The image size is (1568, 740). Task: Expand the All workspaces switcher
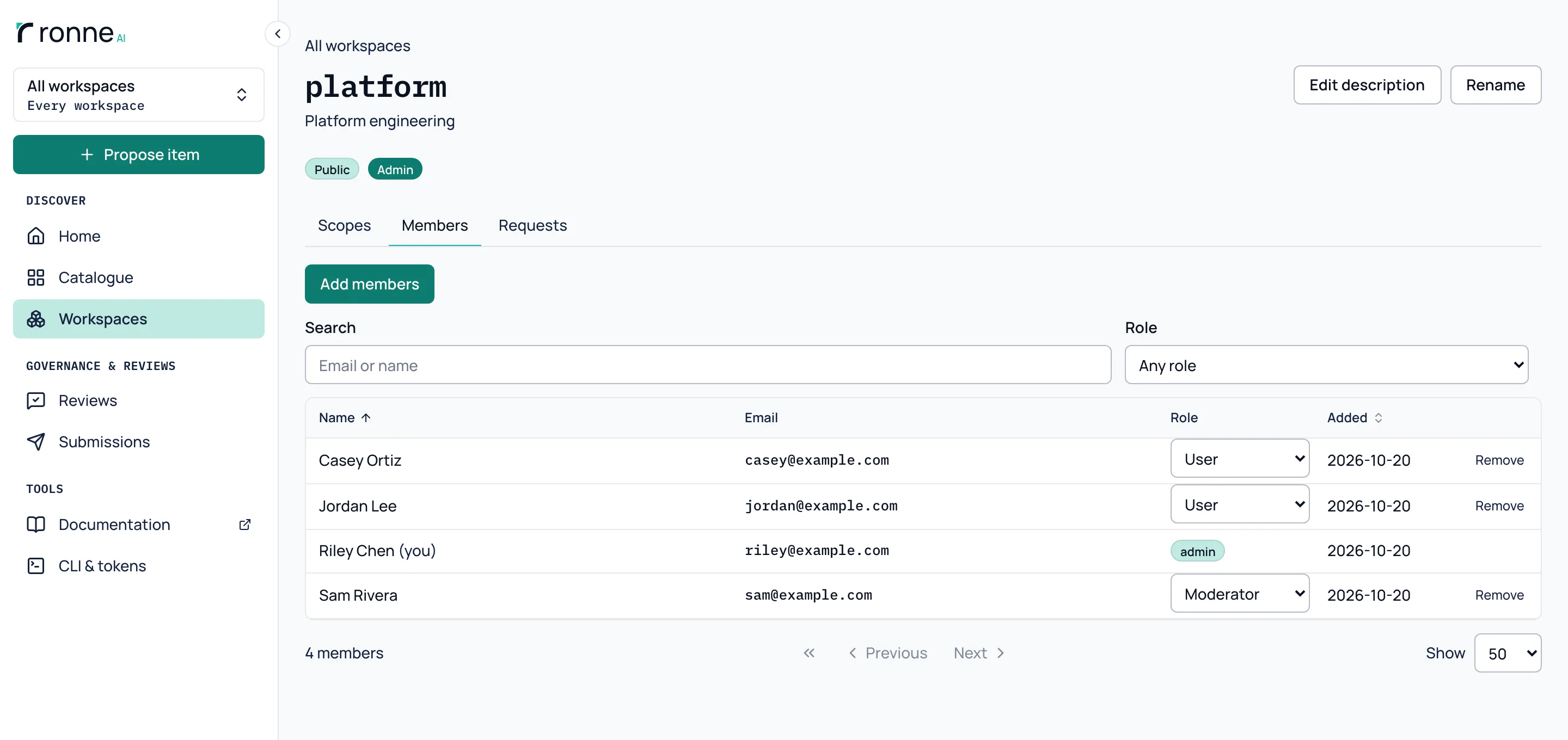[139, 95]
